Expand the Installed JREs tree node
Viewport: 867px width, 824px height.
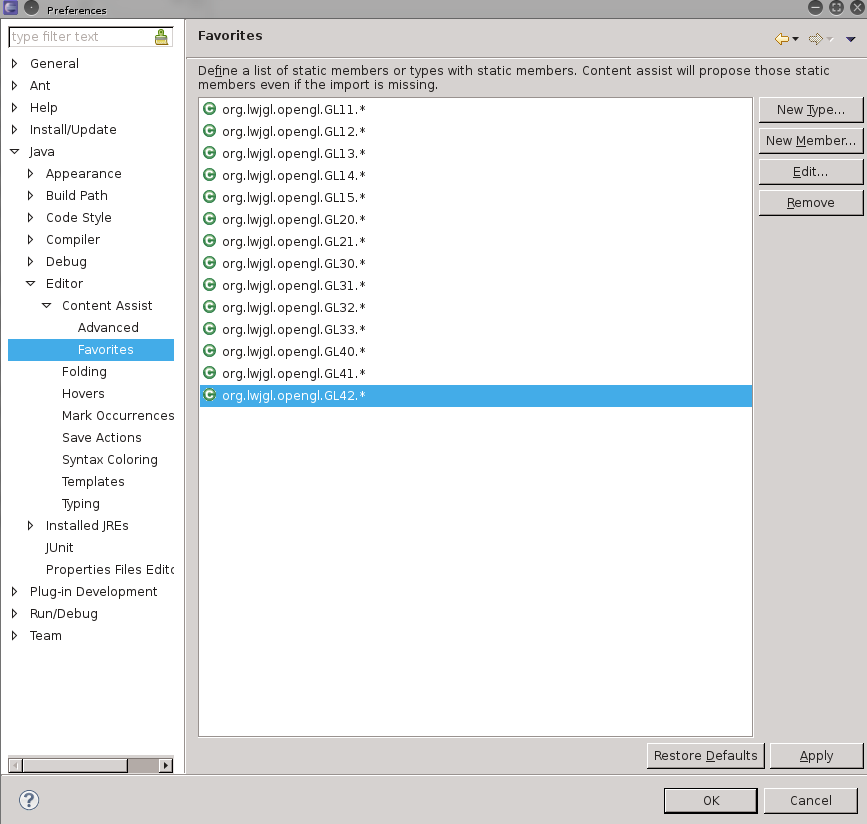point(30,525)
